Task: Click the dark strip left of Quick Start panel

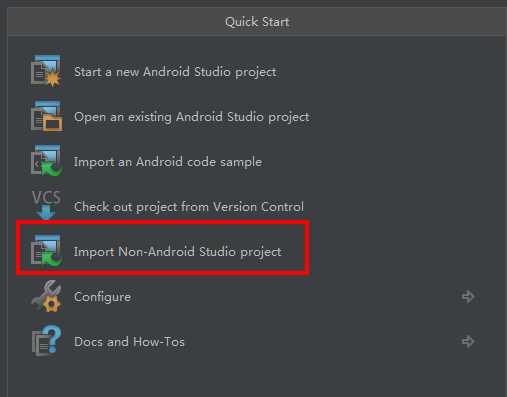Action: [3, 200]
